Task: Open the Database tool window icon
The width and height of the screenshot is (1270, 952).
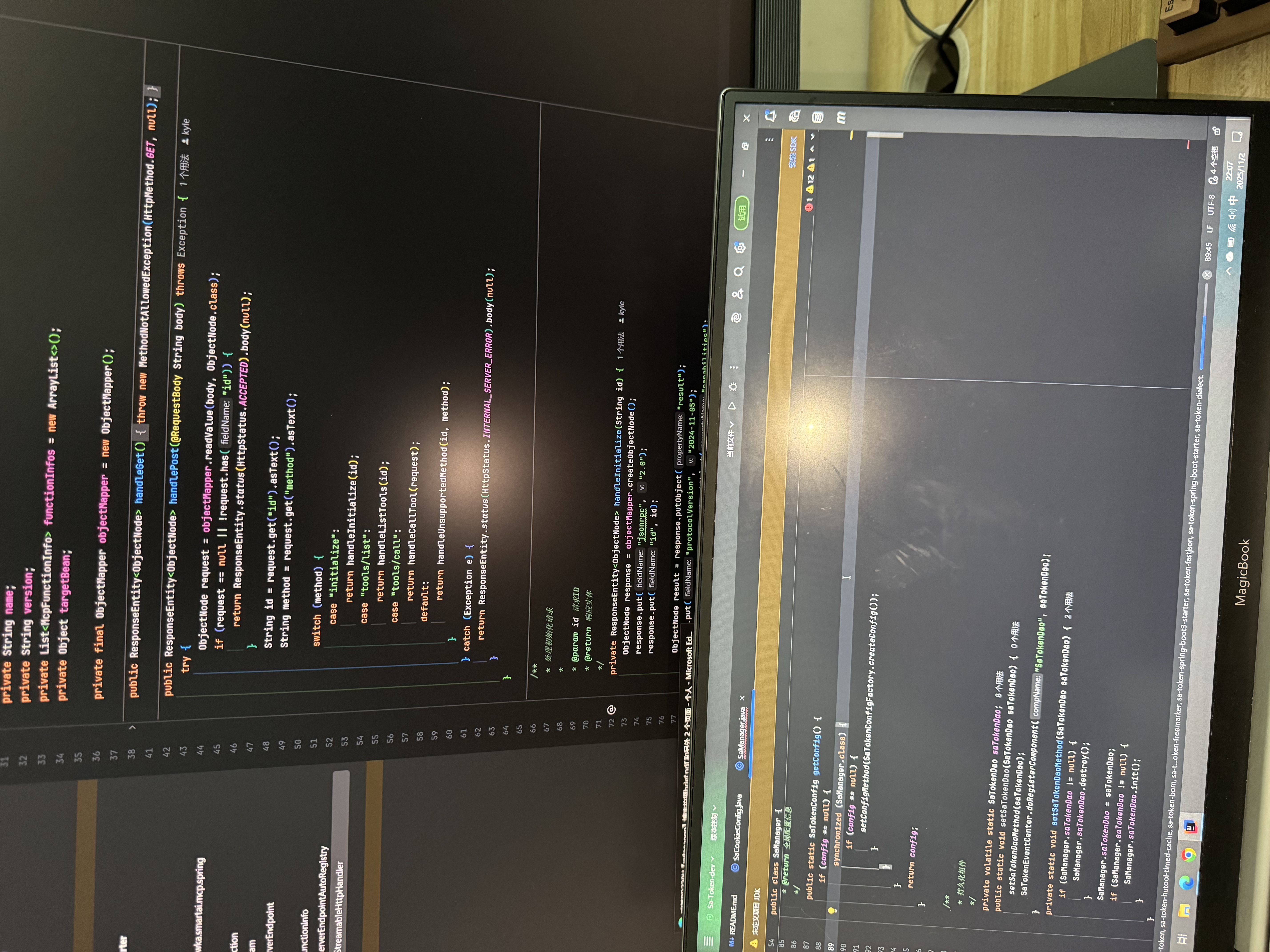Action: coord(818,117)
